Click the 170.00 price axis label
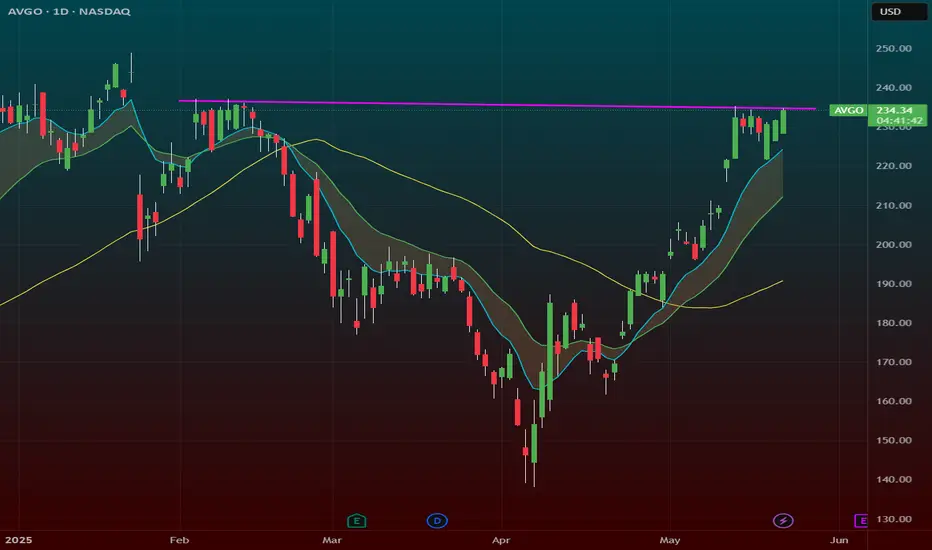Viewport: 932px width, 550px height. (893, 362)
